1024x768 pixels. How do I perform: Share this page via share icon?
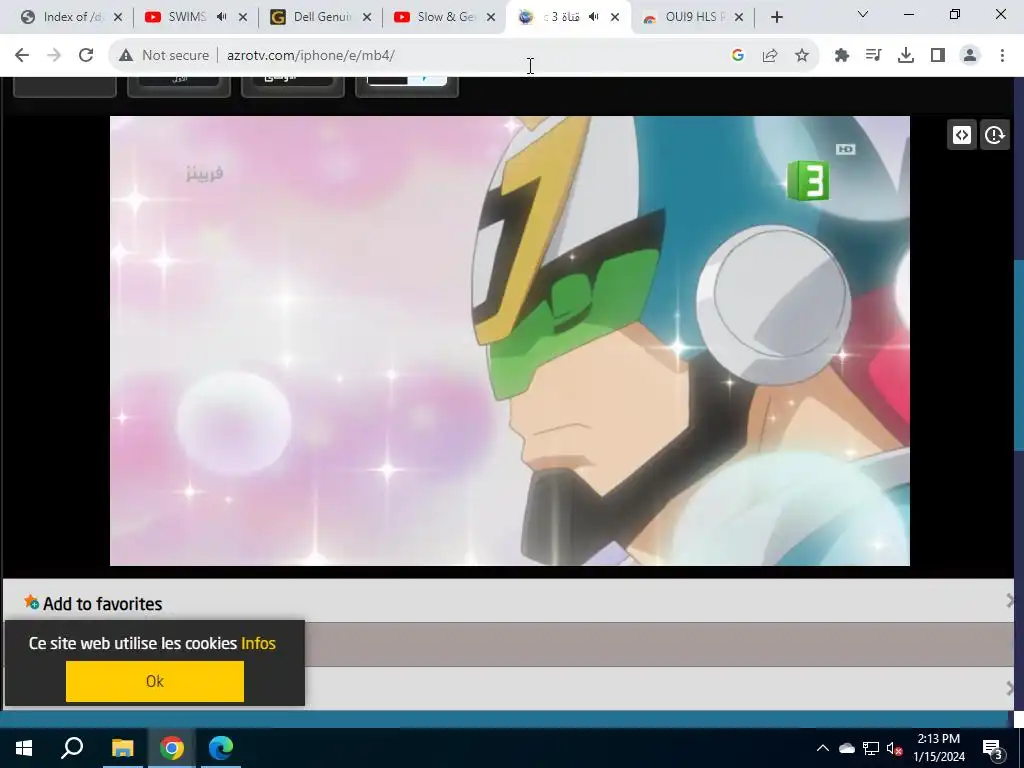[770, 56]
